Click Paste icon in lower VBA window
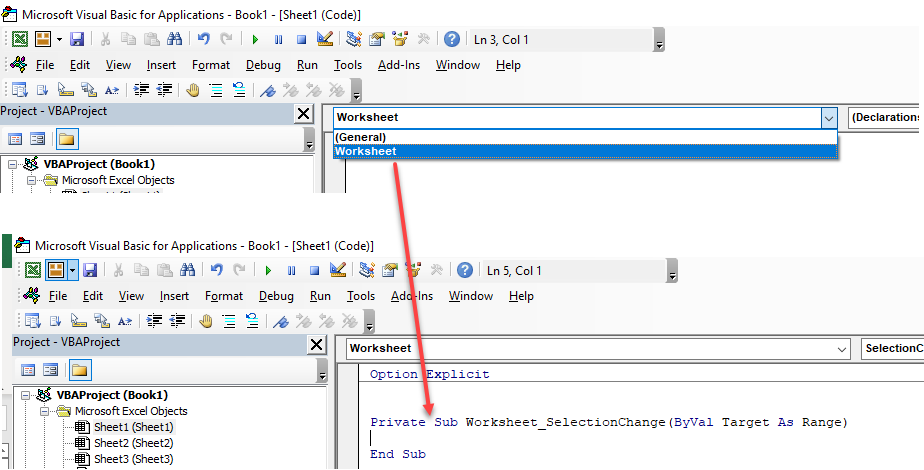Viewport: 924px width, 470px height. 164,270
